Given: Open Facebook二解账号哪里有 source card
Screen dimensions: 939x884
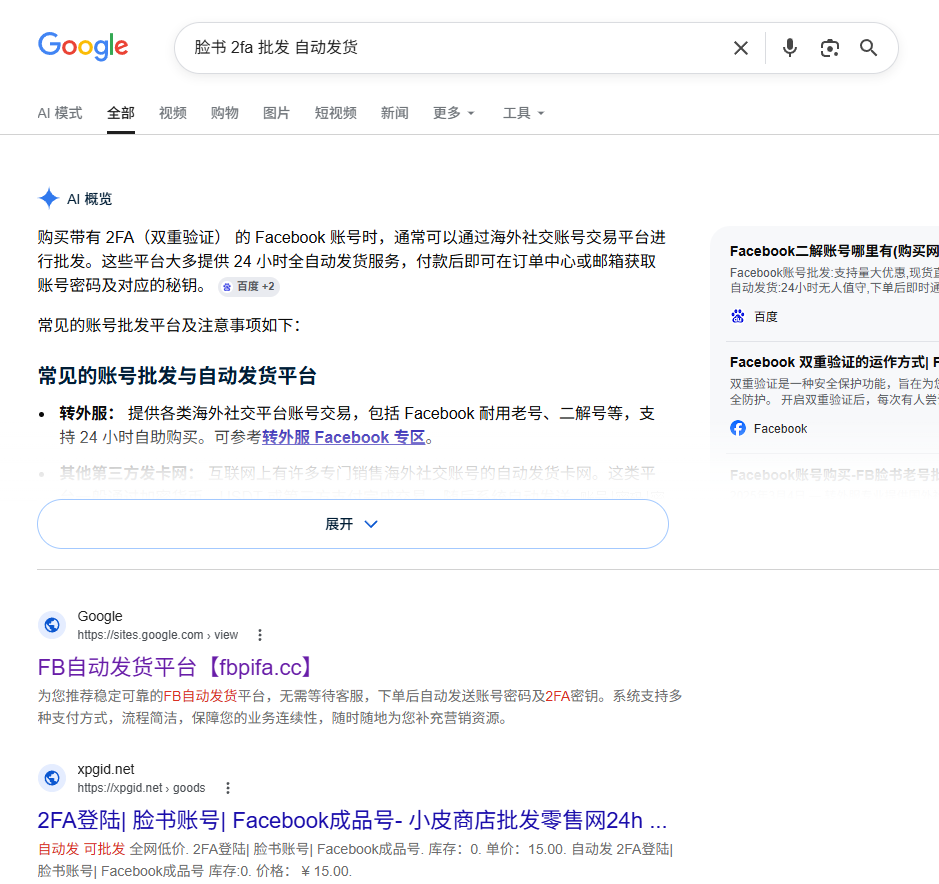Looking at the screenshot, I should pyautogui.click(x=834, y=283).
